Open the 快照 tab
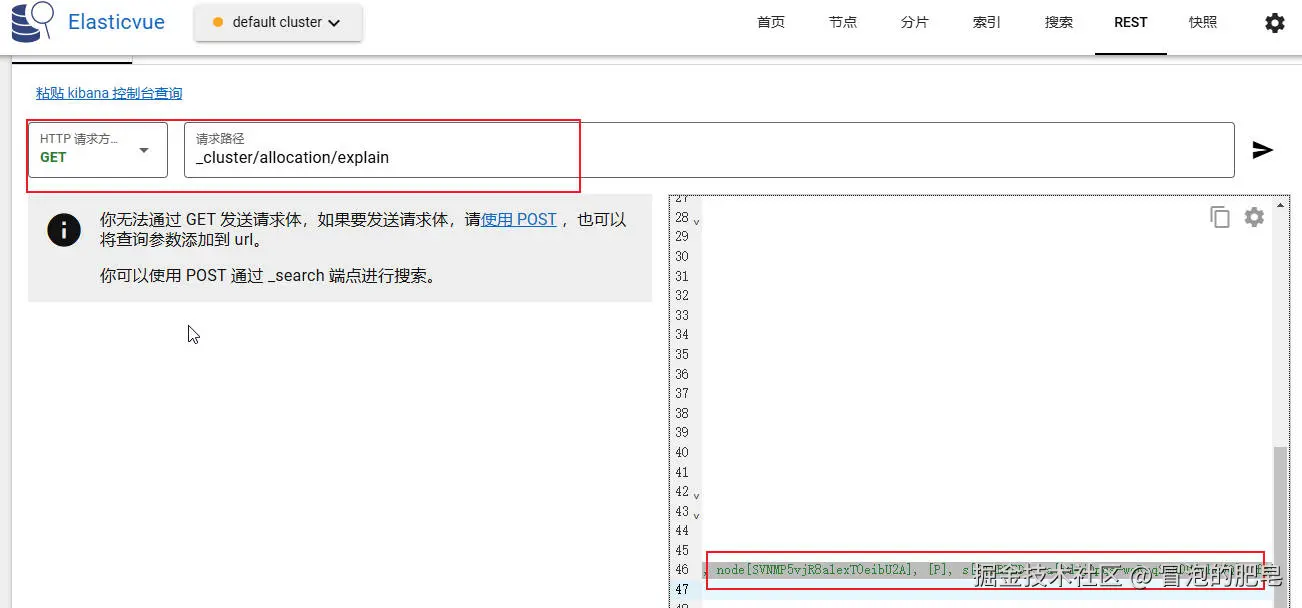The width and height of the screenshot is (1302, 608). [1203, 22]
